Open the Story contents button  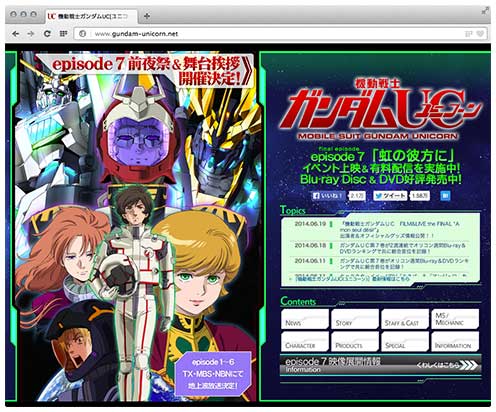coord(355,319)
